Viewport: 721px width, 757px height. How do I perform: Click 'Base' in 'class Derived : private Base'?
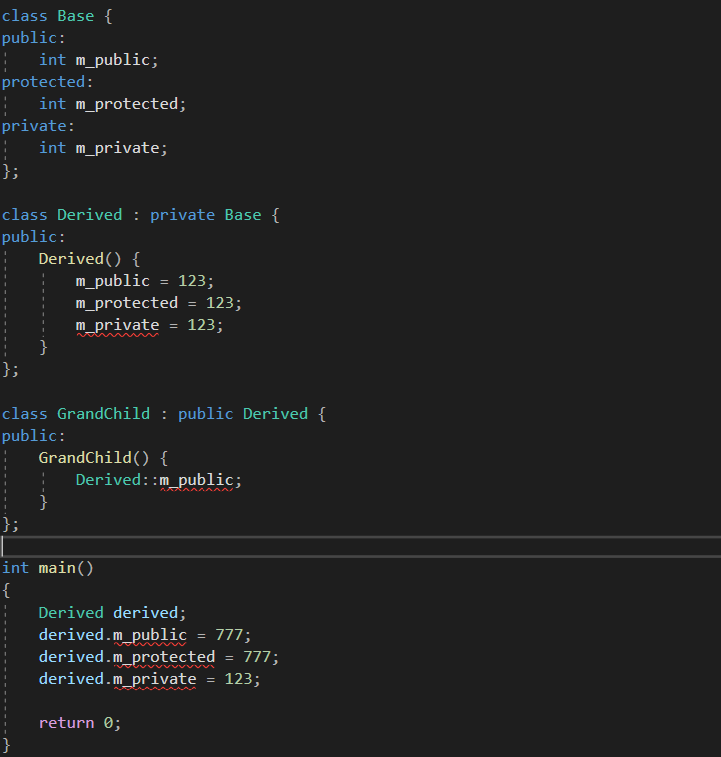[x=243, y=215]
